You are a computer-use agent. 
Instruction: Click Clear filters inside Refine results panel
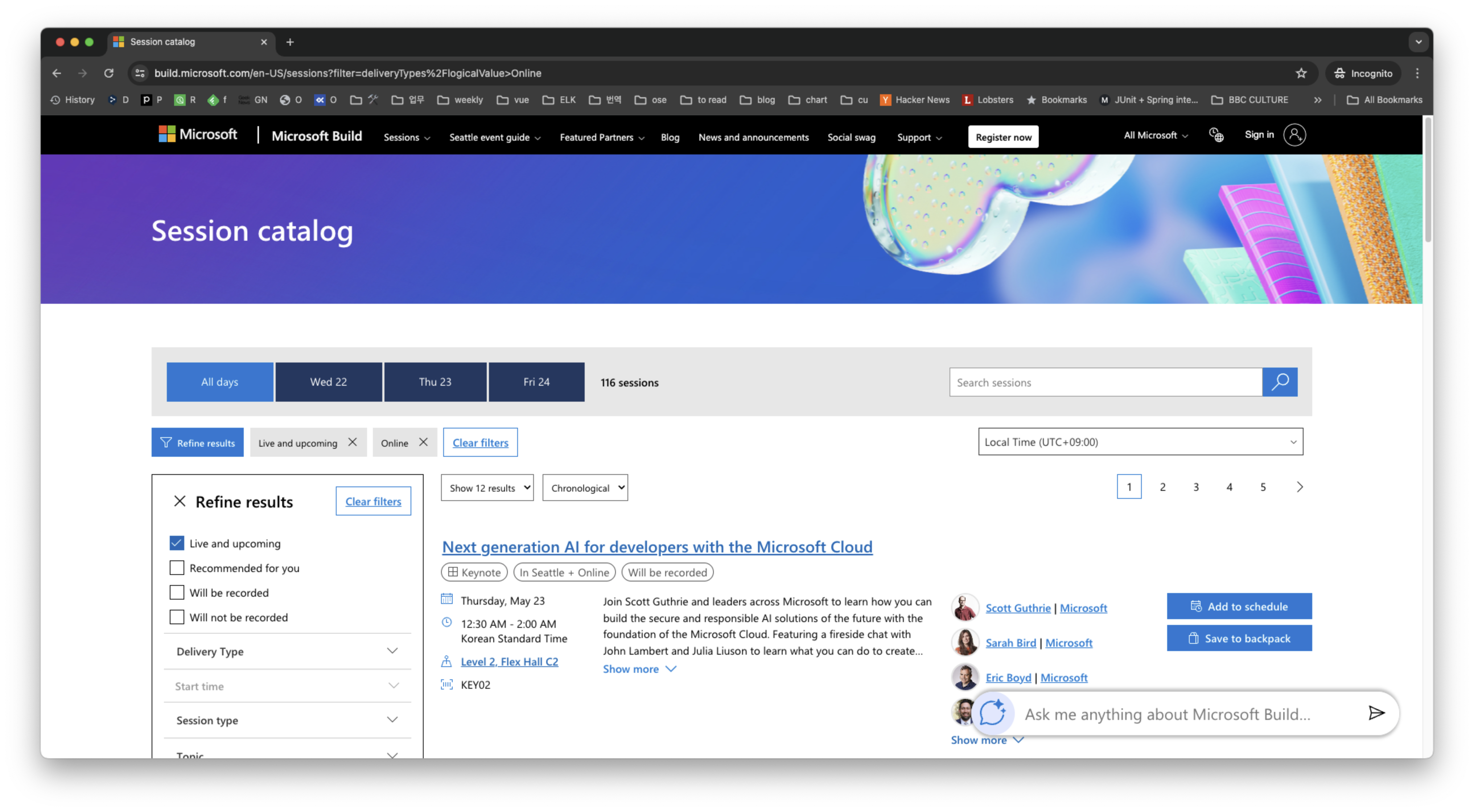[373, 501]
